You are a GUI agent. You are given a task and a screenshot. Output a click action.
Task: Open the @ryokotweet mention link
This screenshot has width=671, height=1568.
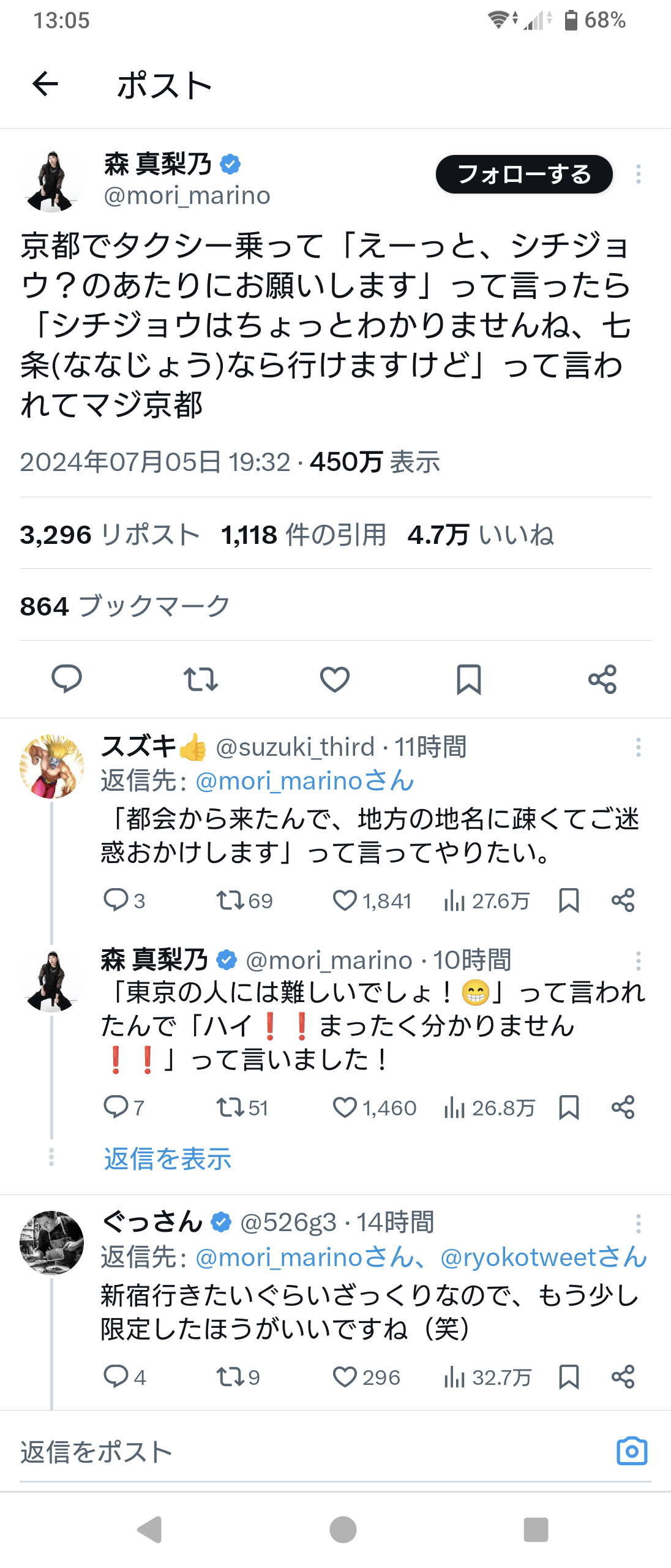click(x=543, y=1257)
